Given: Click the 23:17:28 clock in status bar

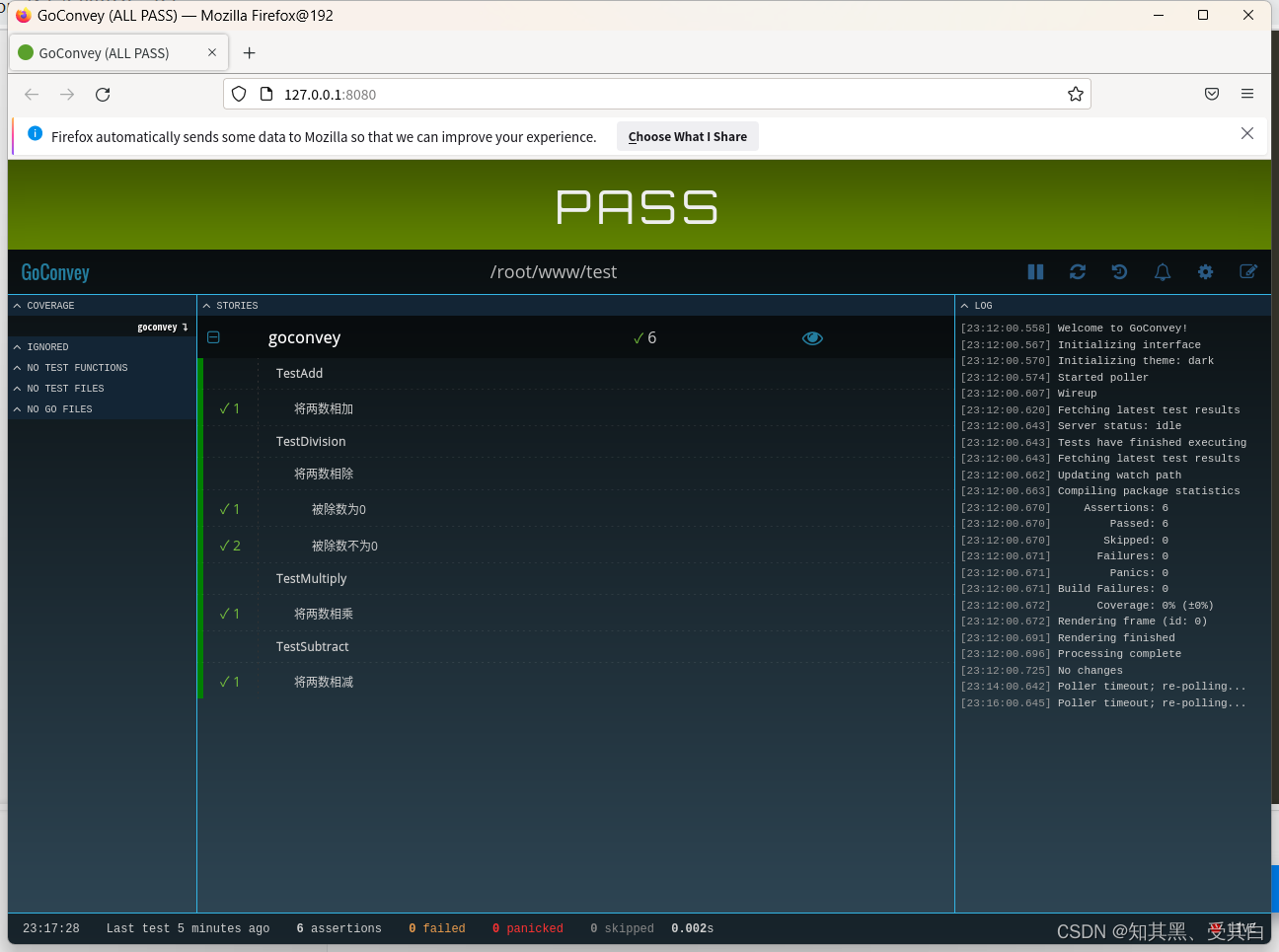Looking at the screenshot, I should point(51,928).
